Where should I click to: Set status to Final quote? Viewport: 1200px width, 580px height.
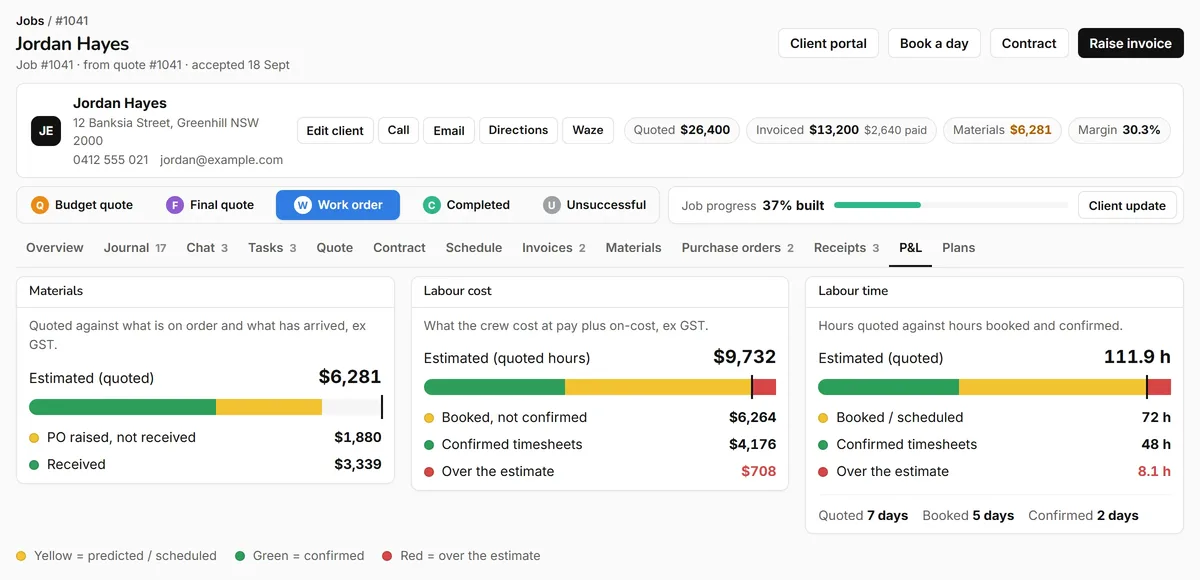210,205
